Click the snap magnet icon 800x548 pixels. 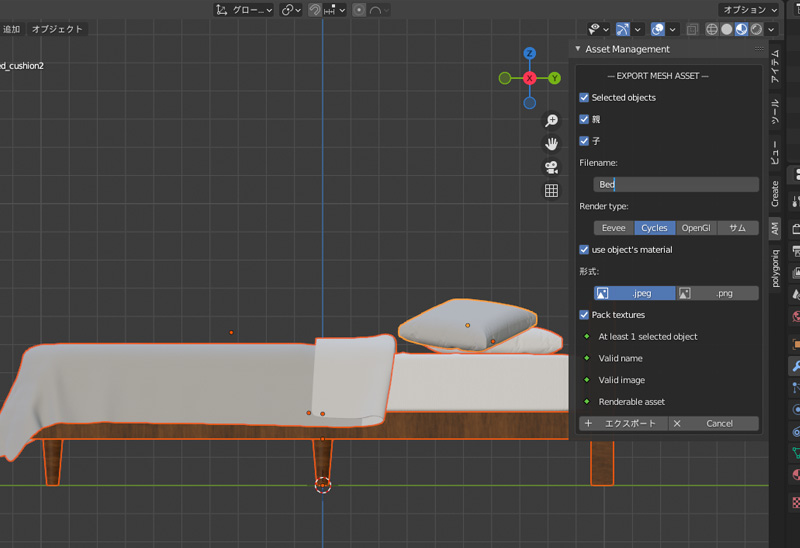(314, 10)
